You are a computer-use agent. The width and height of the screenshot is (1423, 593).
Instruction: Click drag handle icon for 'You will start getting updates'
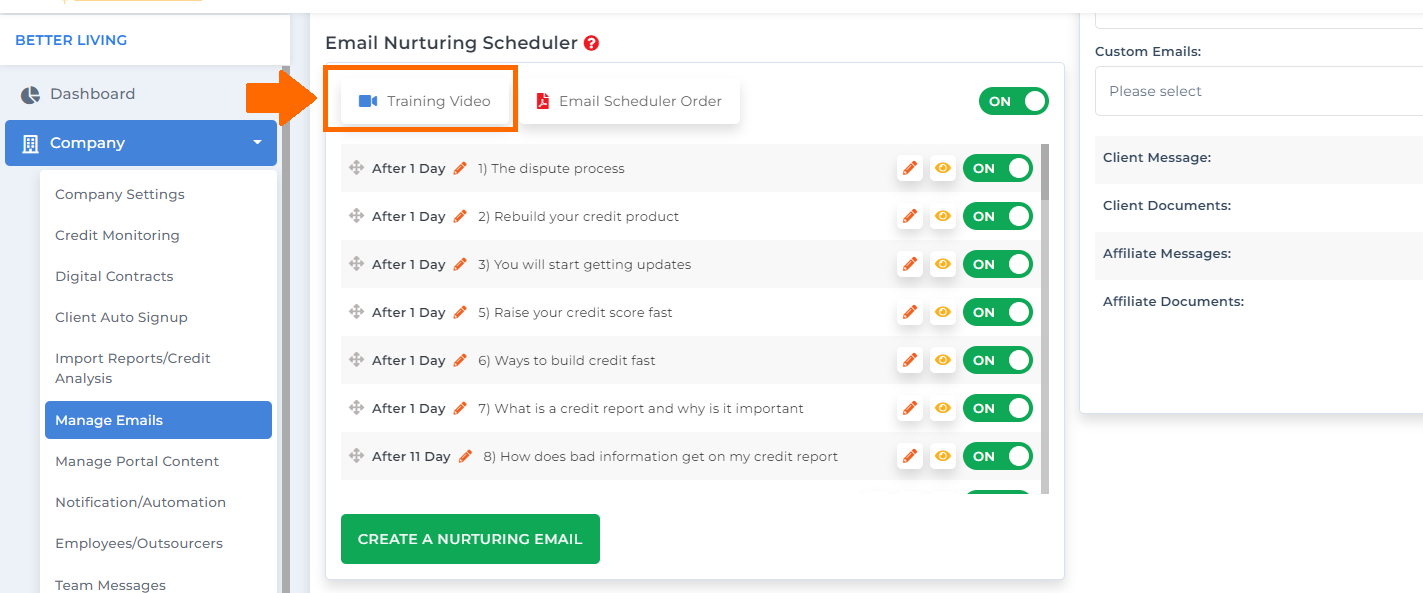point(356,264)
